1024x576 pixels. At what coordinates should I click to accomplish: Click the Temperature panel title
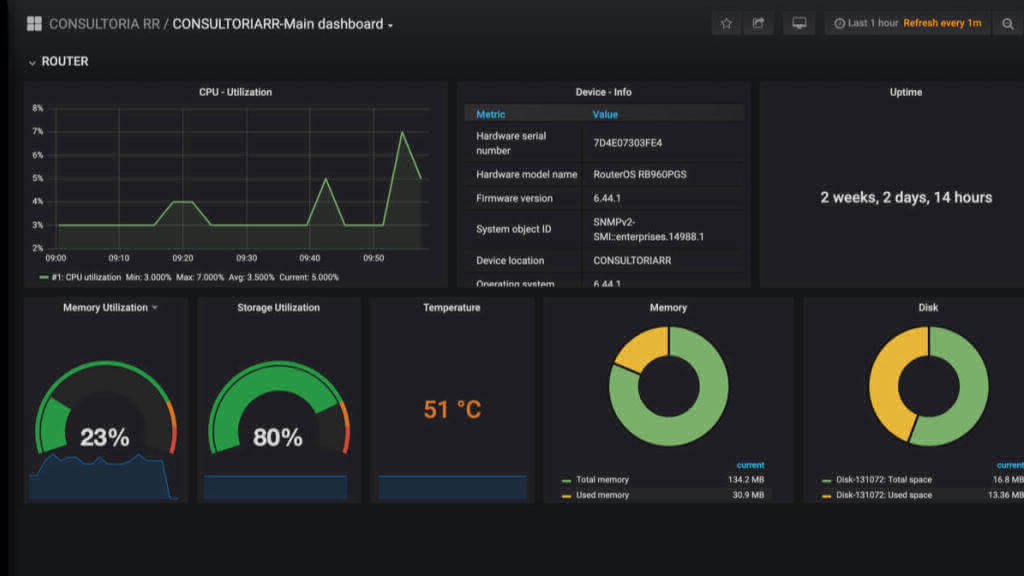pyautogui.click(x=451, y=308)
